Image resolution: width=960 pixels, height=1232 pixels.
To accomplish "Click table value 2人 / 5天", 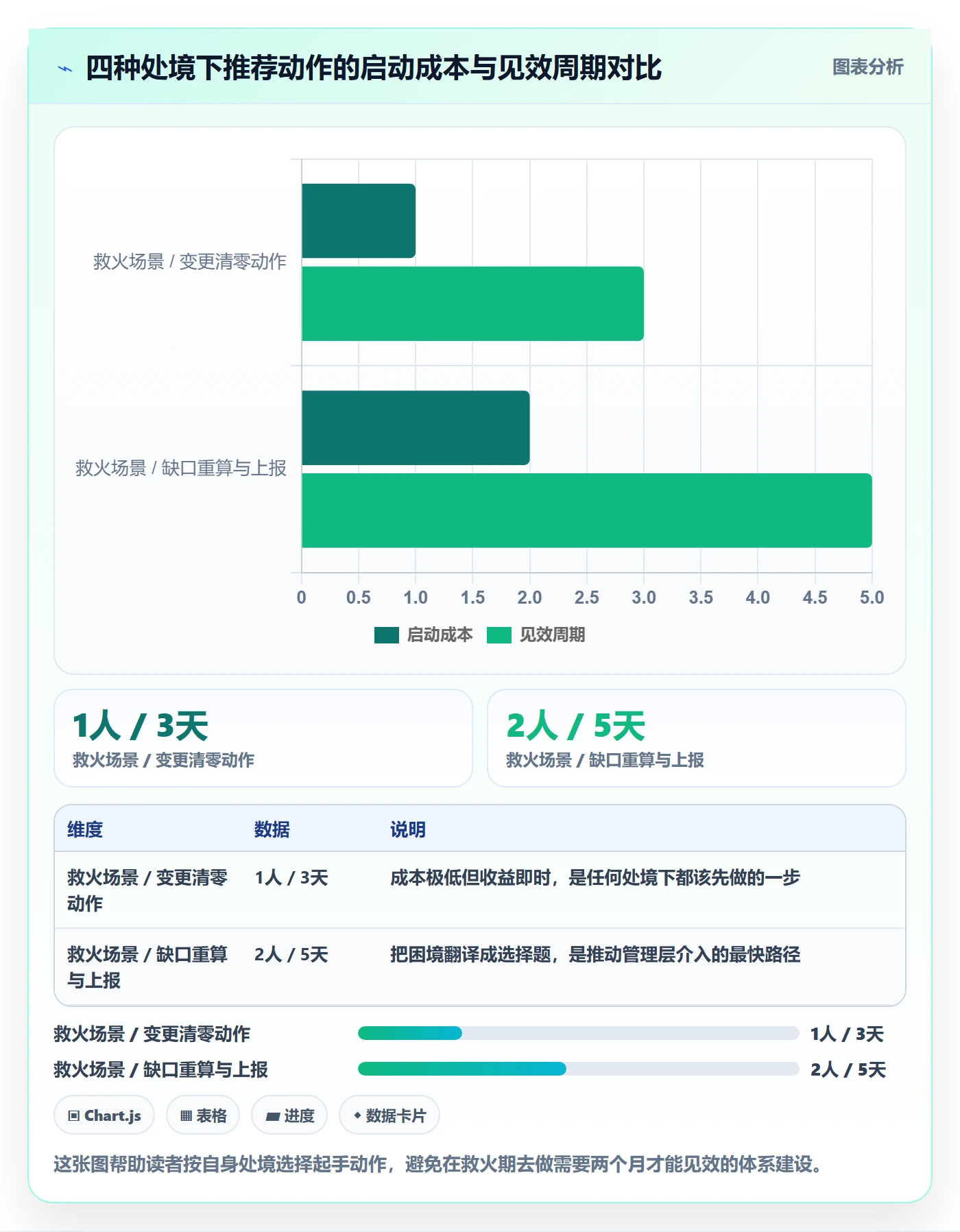I will 291,954.
